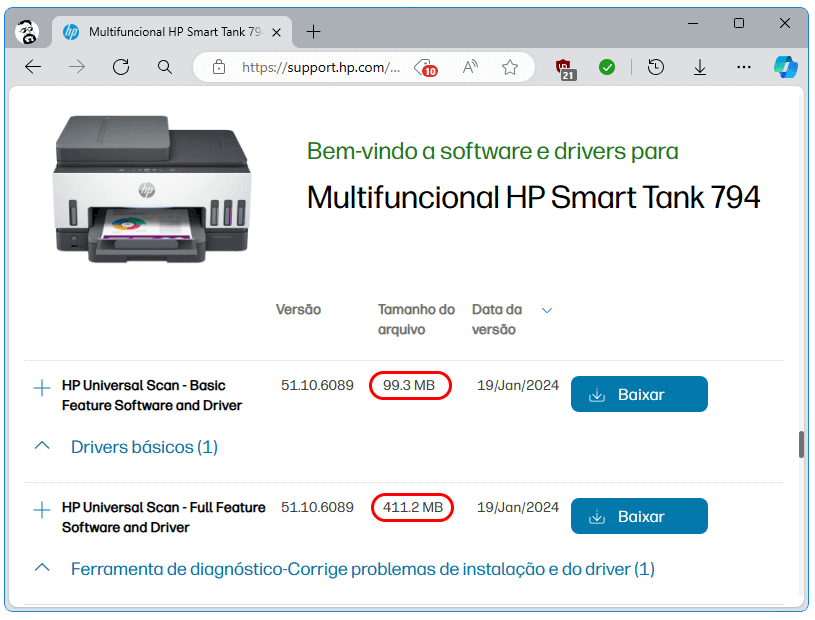Click the Bem-vindo a software e drivers heading
Viewport: 815px width, 620px height.
point(493,151)
